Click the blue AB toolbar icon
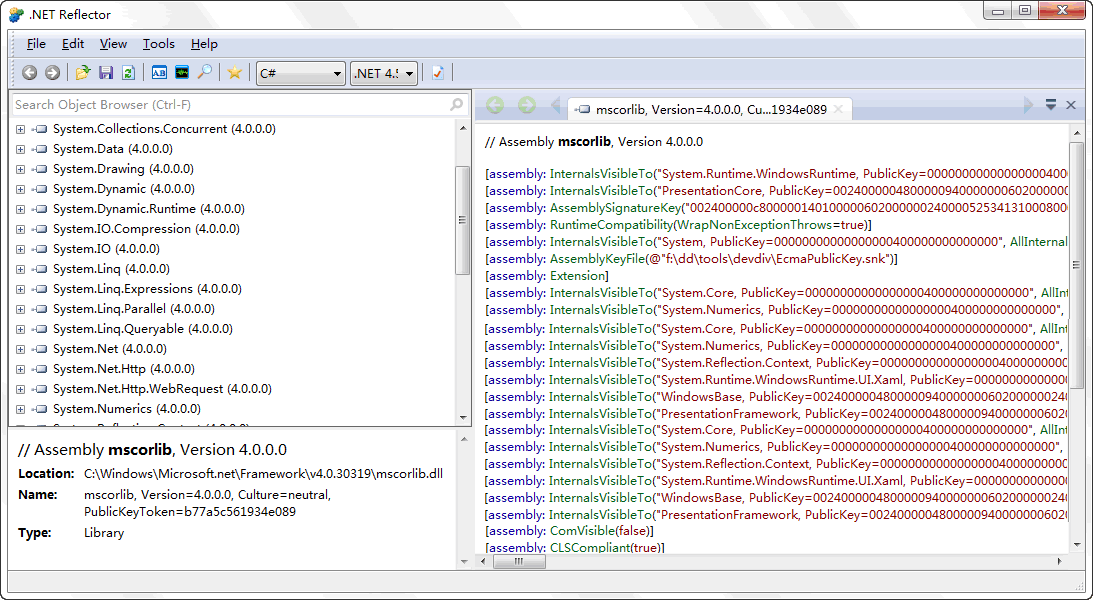The width and height of the screenshot is (1093, 600). [x=159, y=73]
